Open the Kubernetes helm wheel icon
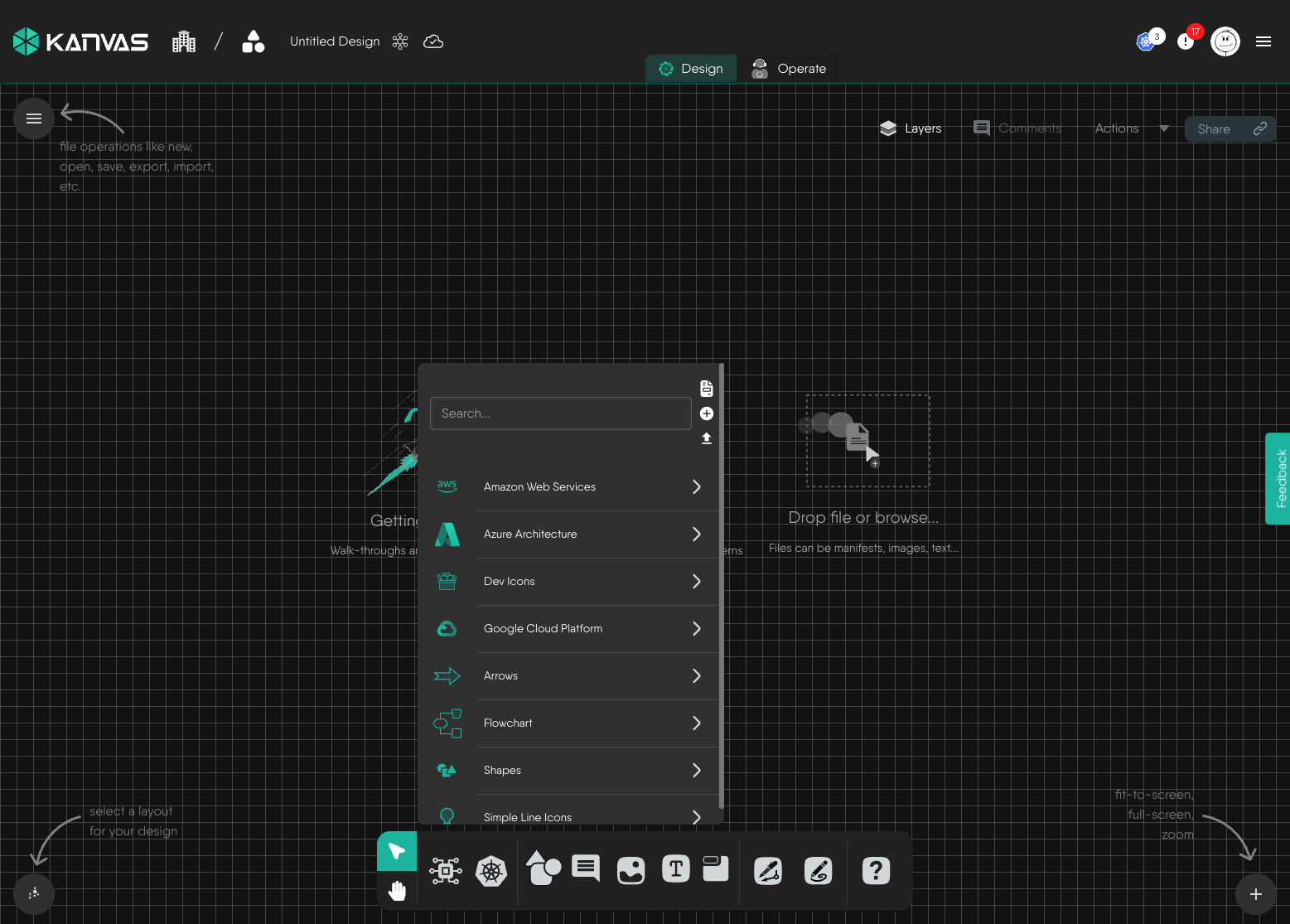 pos(491,871)
